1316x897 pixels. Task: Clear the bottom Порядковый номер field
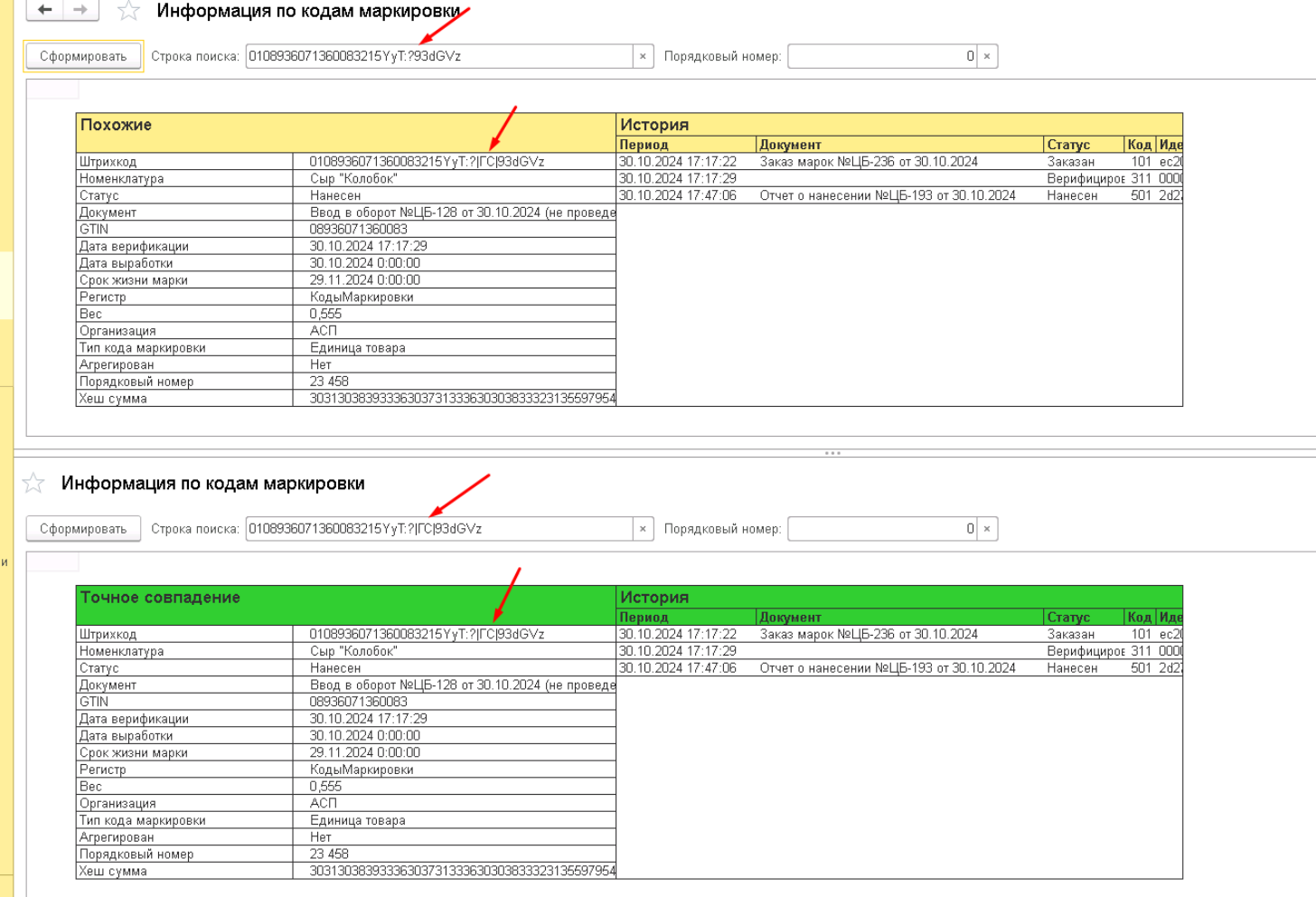[x=987, y=529]
